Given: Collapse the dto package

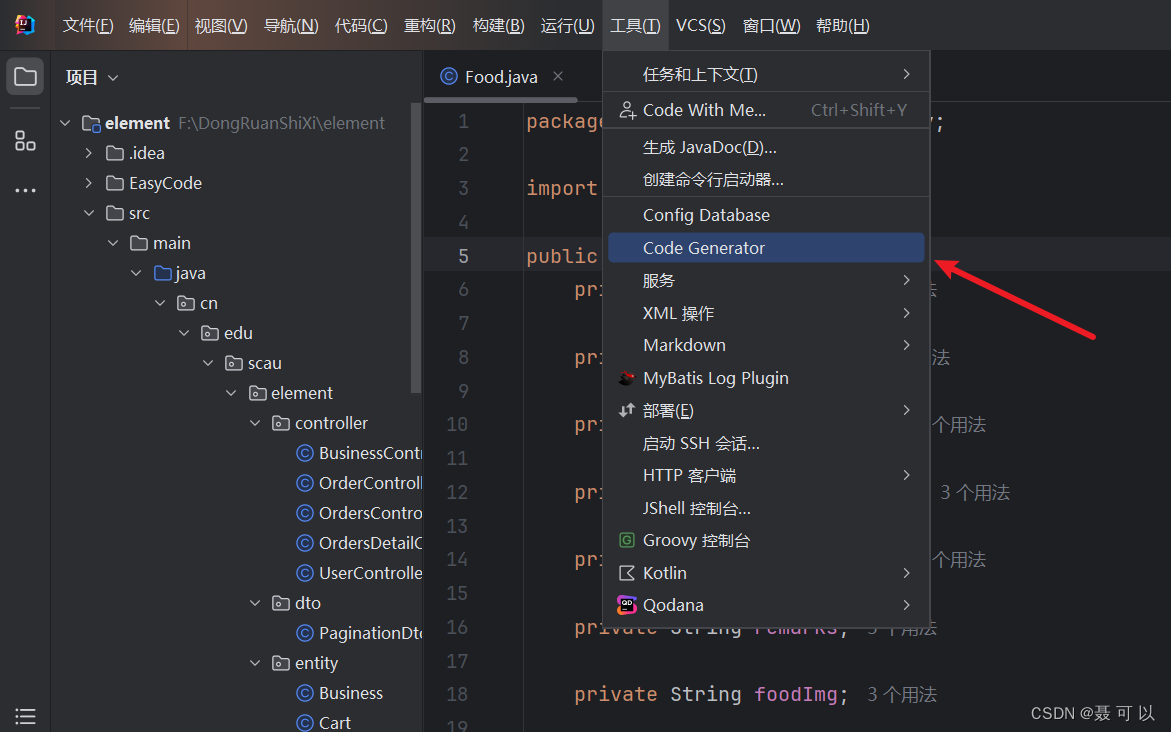Looking at the screenshot, I should (255, 603).
